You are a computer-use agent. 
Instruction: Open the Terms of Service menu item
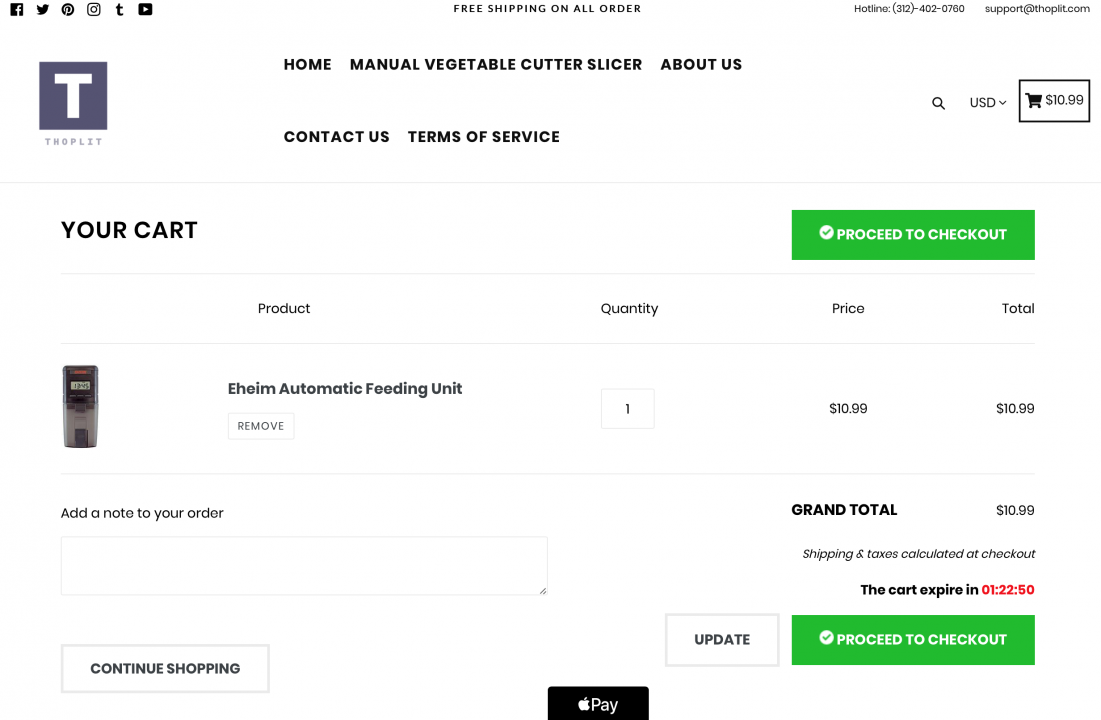click(484, 137)
